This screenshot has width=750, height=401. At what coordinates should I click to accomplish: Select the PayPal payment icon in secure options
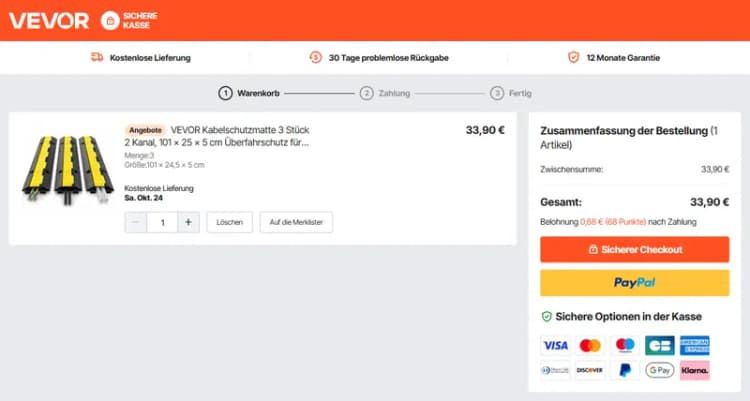625,370
